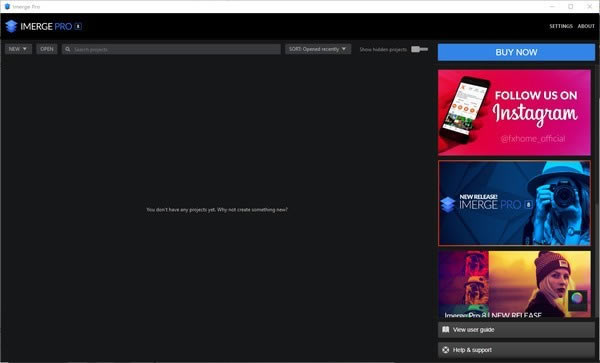
Task: Click the search magnifier icon
Action: (68, 49)
